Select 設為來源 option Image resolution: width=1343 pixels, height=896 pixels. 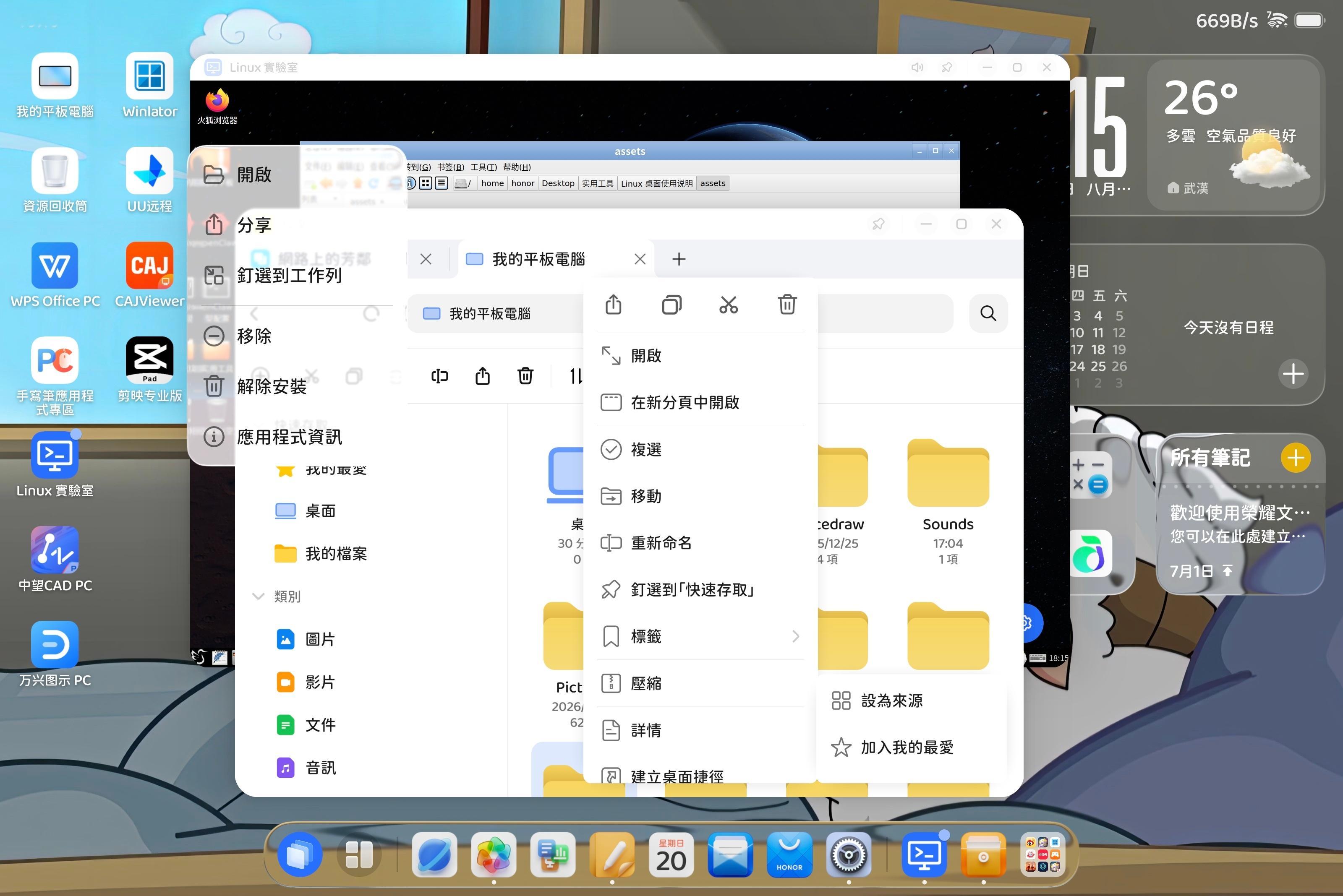point(911,701)
